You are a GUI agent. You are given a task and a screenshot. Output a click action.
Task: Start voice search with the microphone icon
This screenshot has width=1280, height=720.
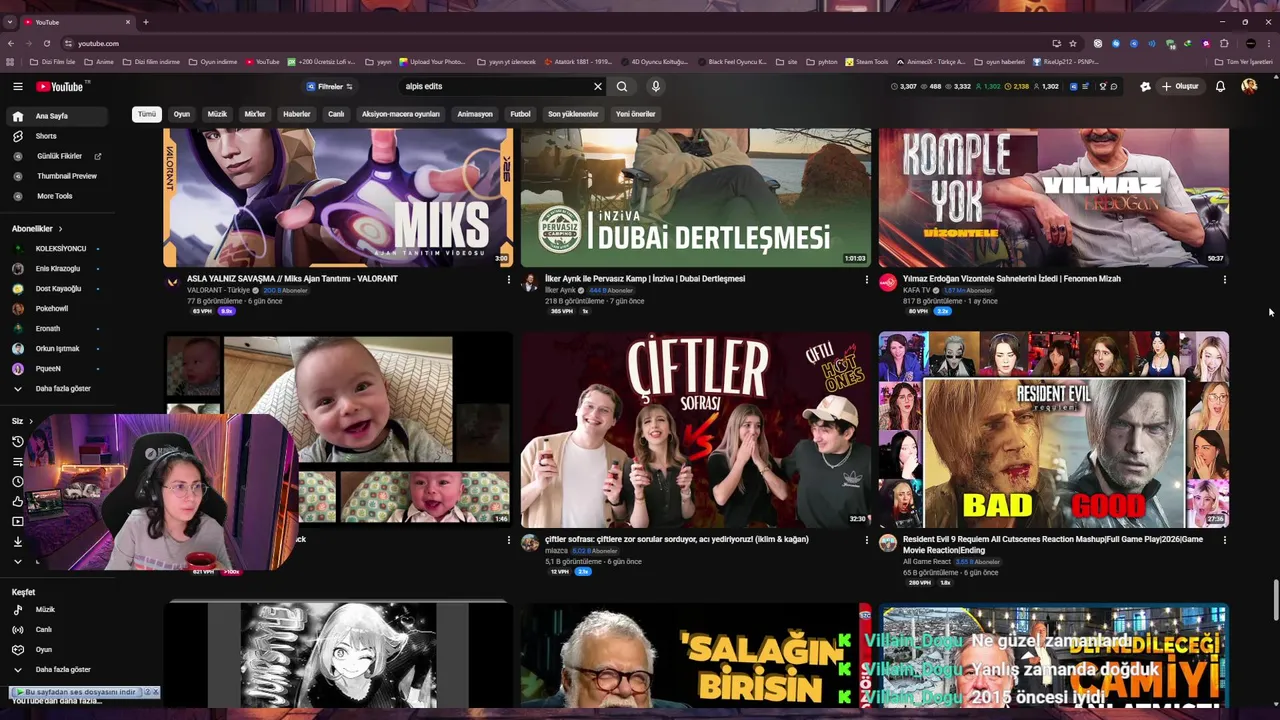tap(655, 86)
